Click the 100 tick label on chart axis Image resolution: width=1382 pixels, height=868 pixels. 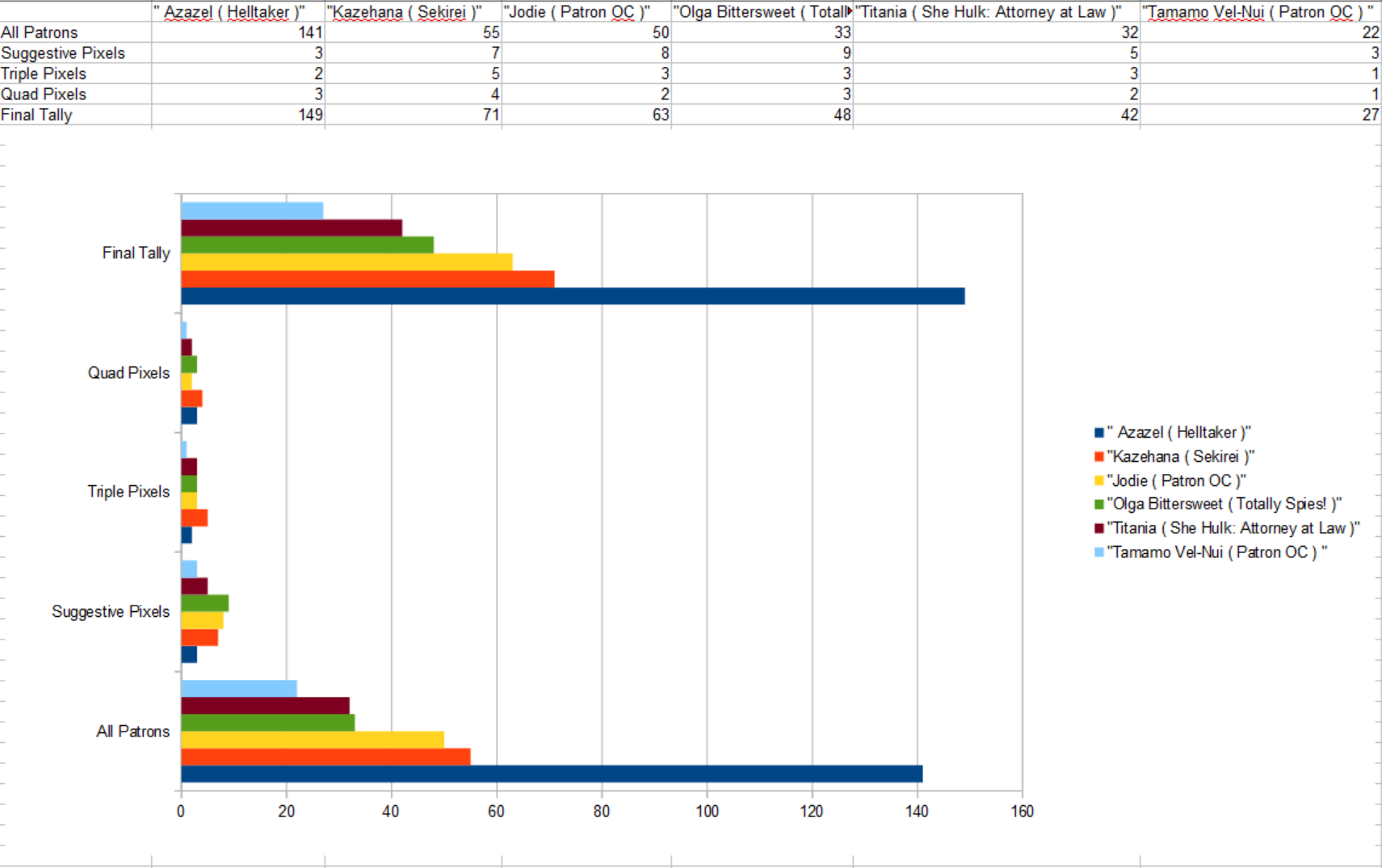[x=707, y=811]
